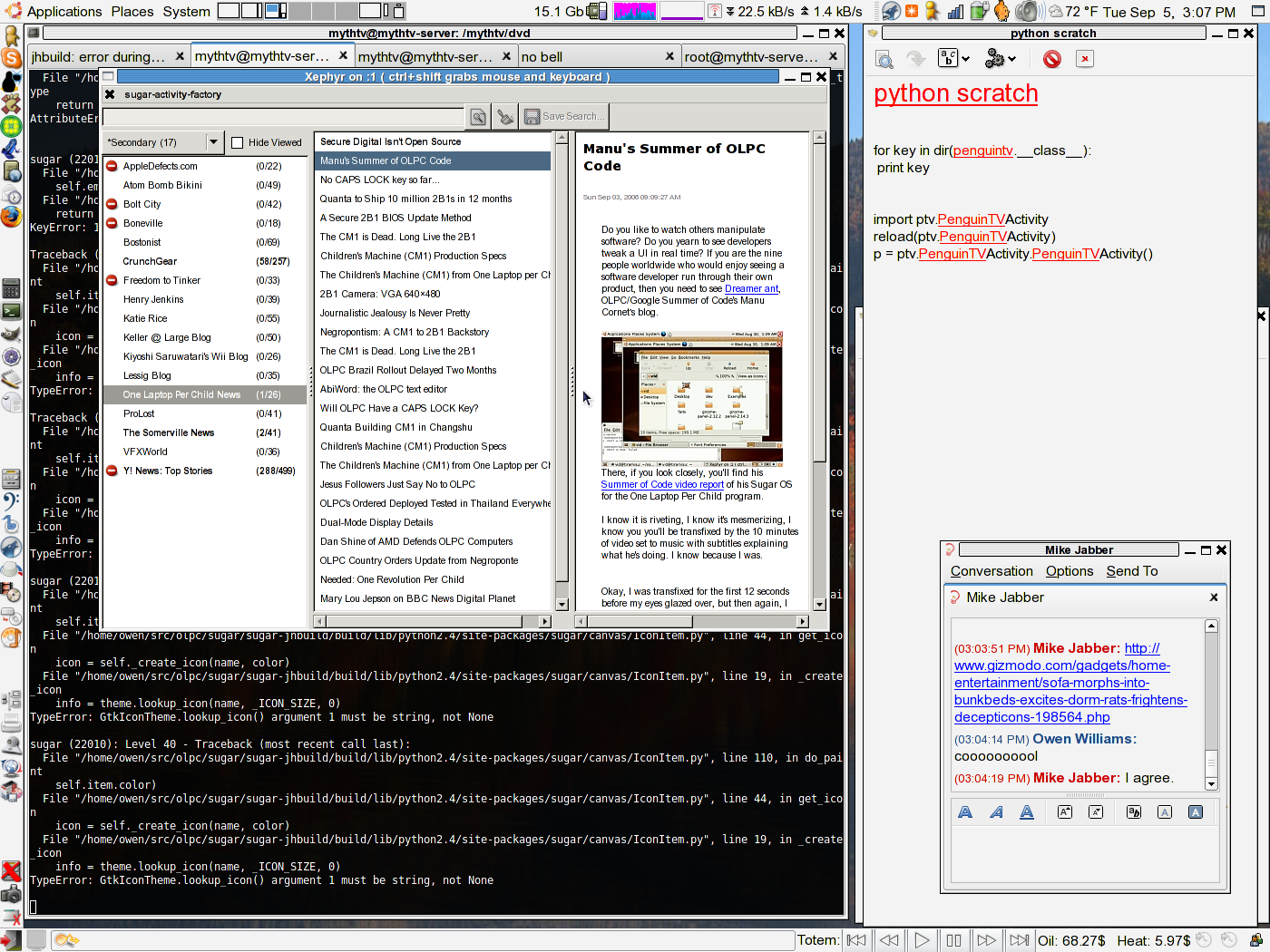Click the entry list horizontal scrollbar
The height and width of the screenshot is (952, 1270).
click(432, 621)
